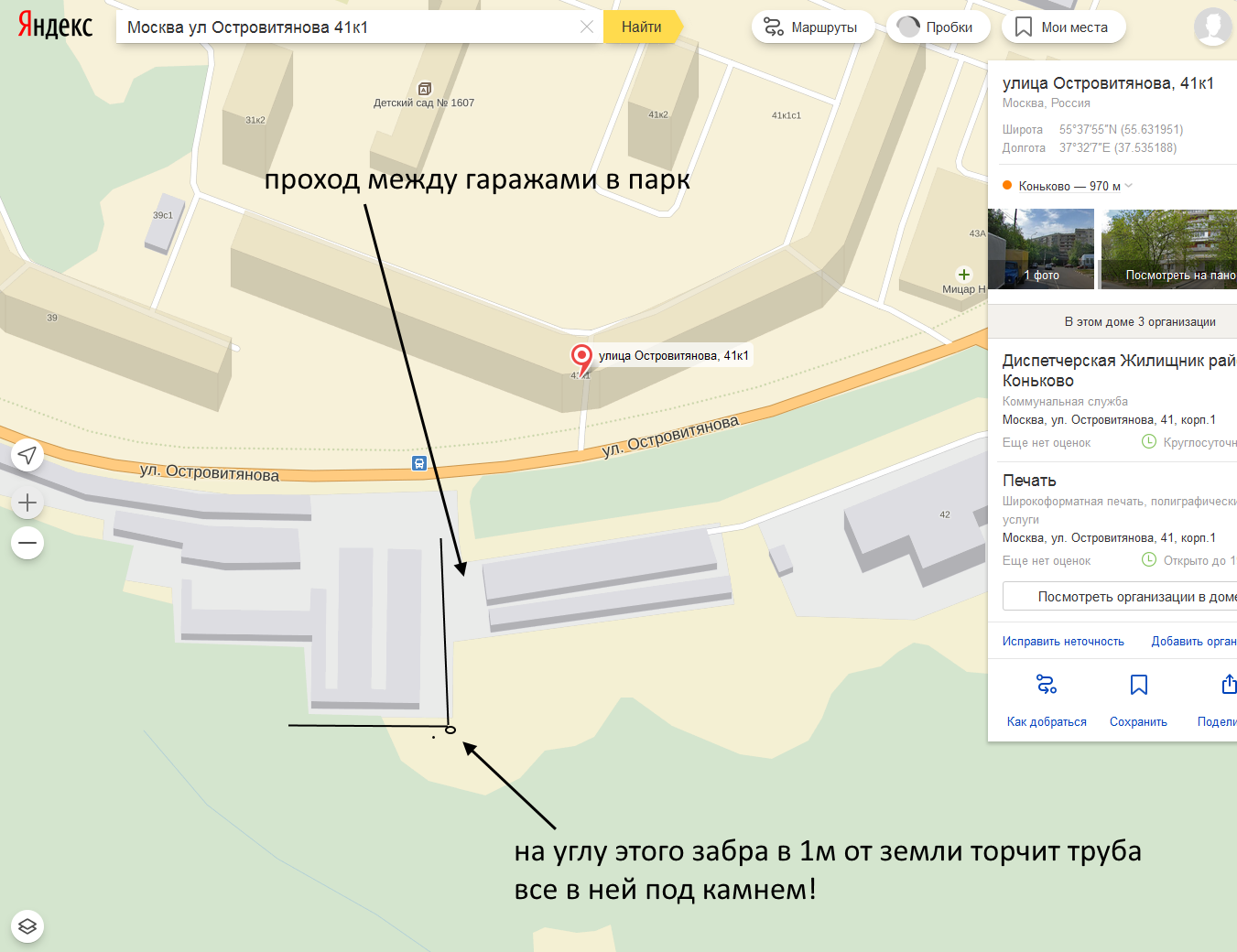Screen dimensions: 1237x952
Task: Open the 1 фото thumbnail
Action: [1041, 249]
